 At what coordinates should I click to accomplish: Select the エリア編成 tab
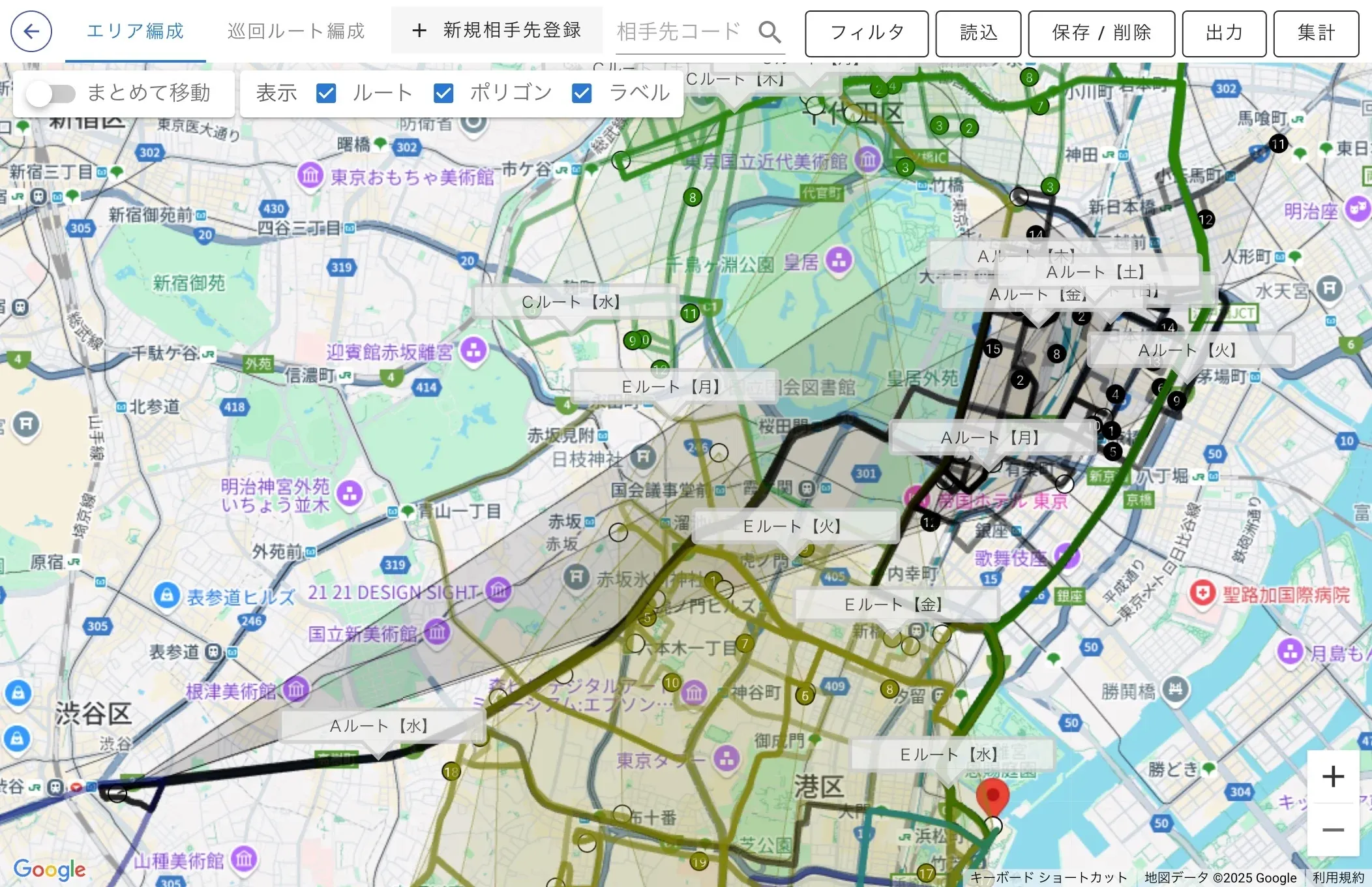(136, 31)
